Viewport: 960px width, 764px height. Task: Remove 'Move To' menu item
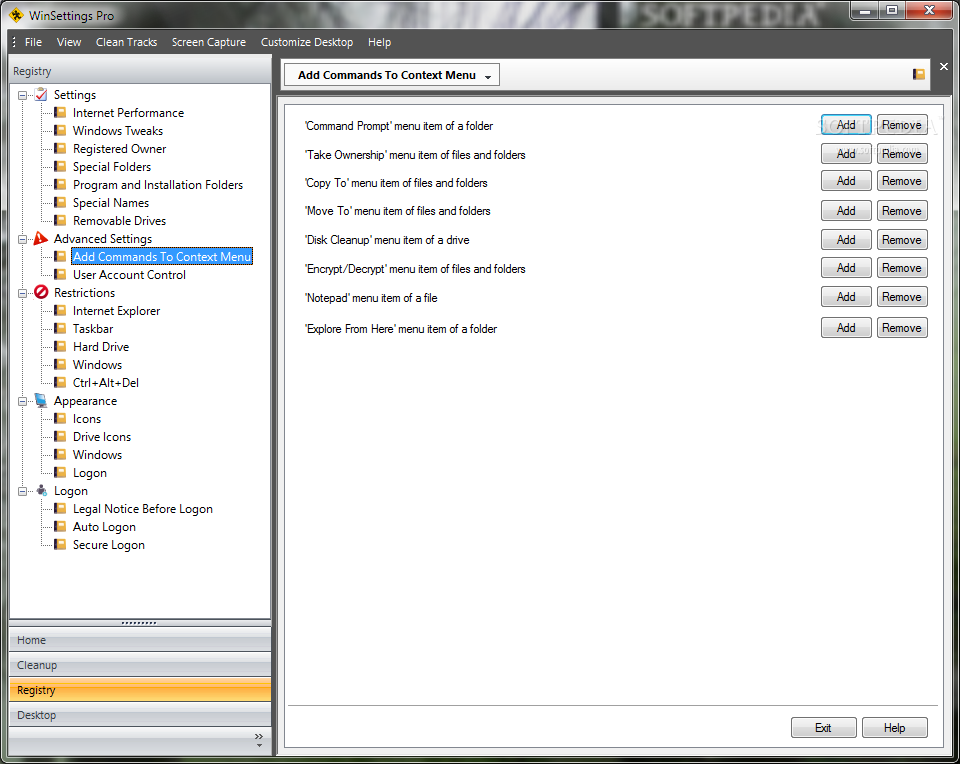[902, 211]
